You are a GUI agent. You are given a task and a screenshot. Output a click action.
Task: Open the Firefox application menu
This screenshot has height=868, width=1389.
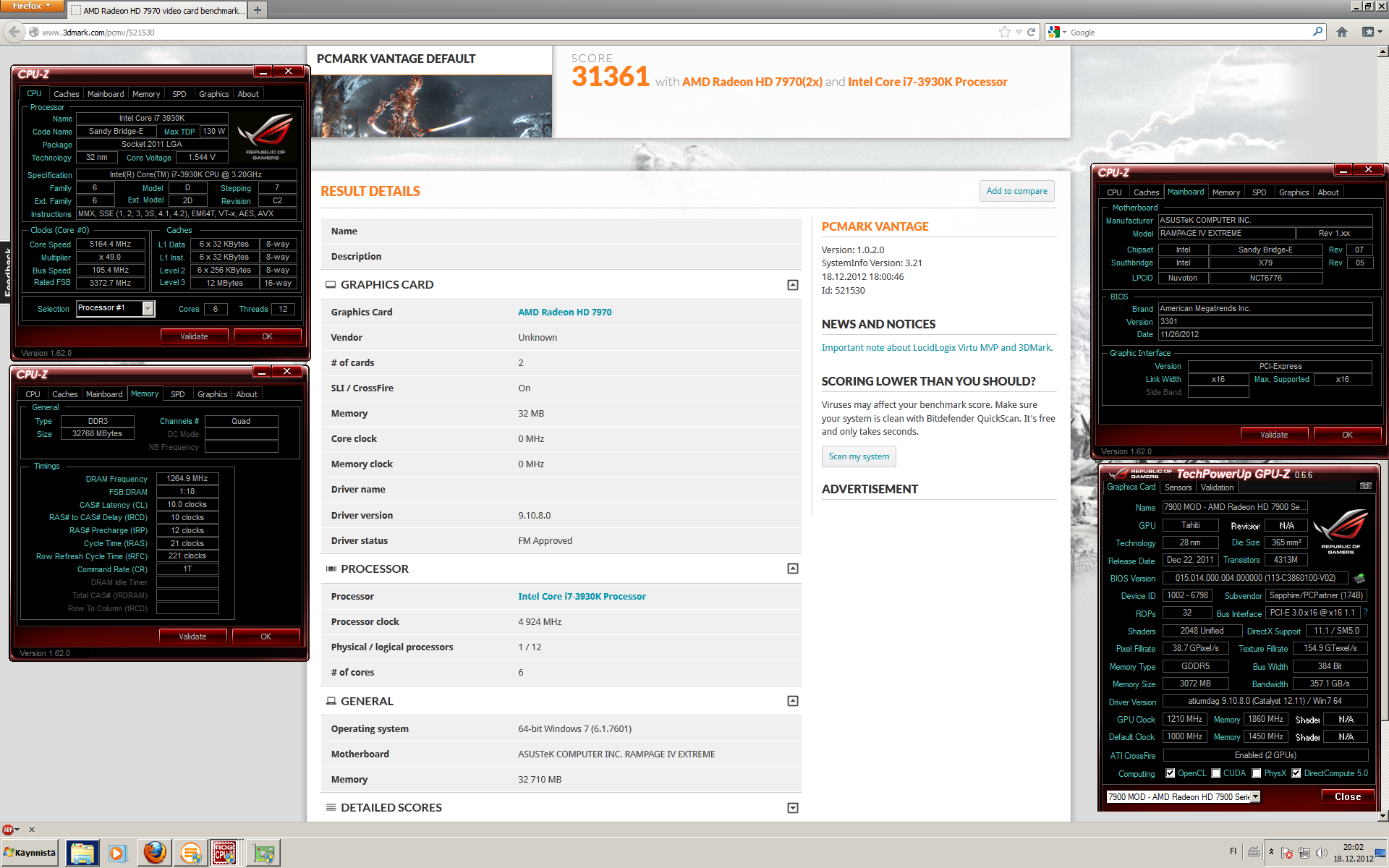[32, 6]
